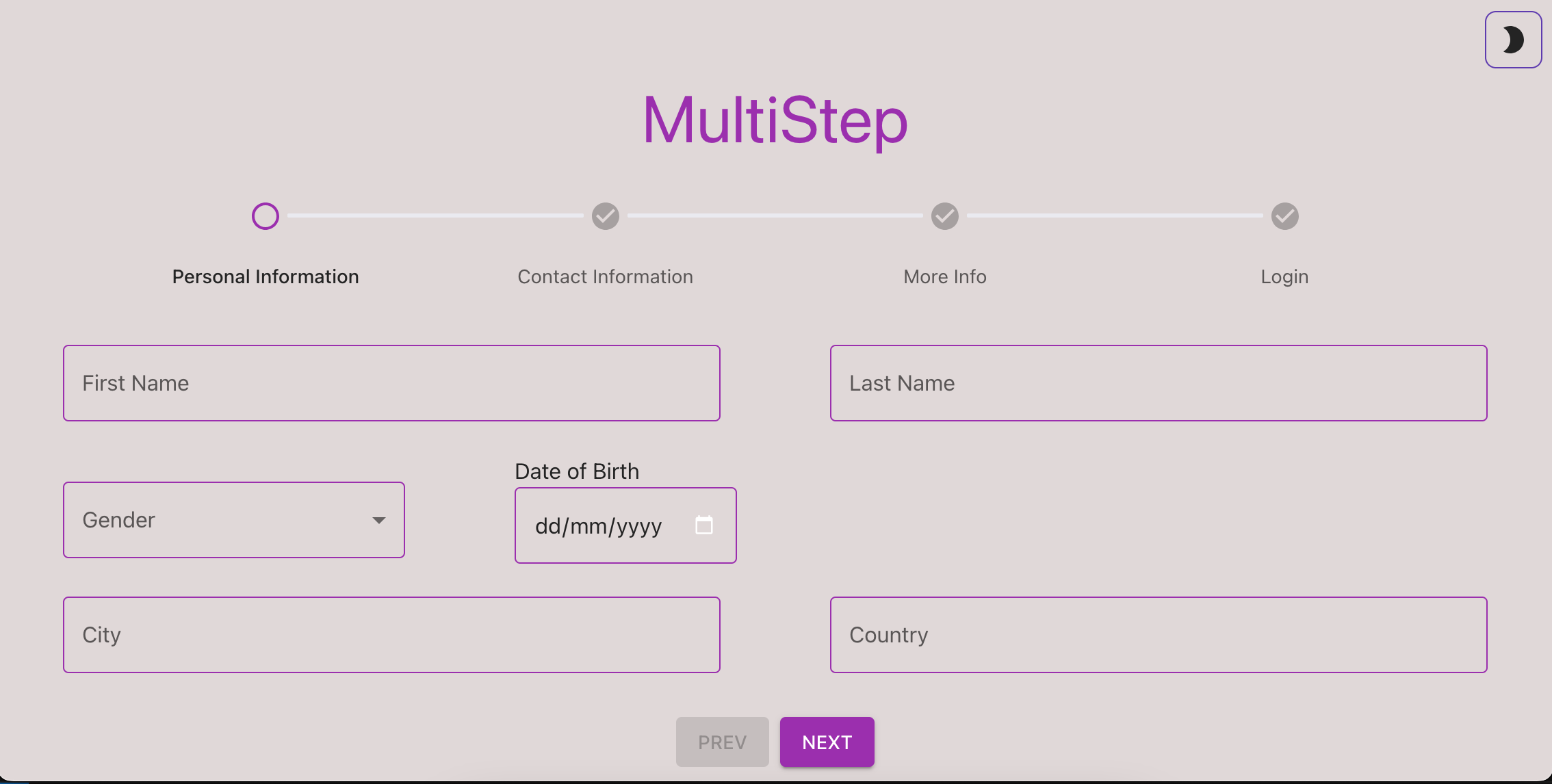The image size is (1552, 784).
Task: Jump to the More Info step checkmark
Action: [x=945, y=216]
